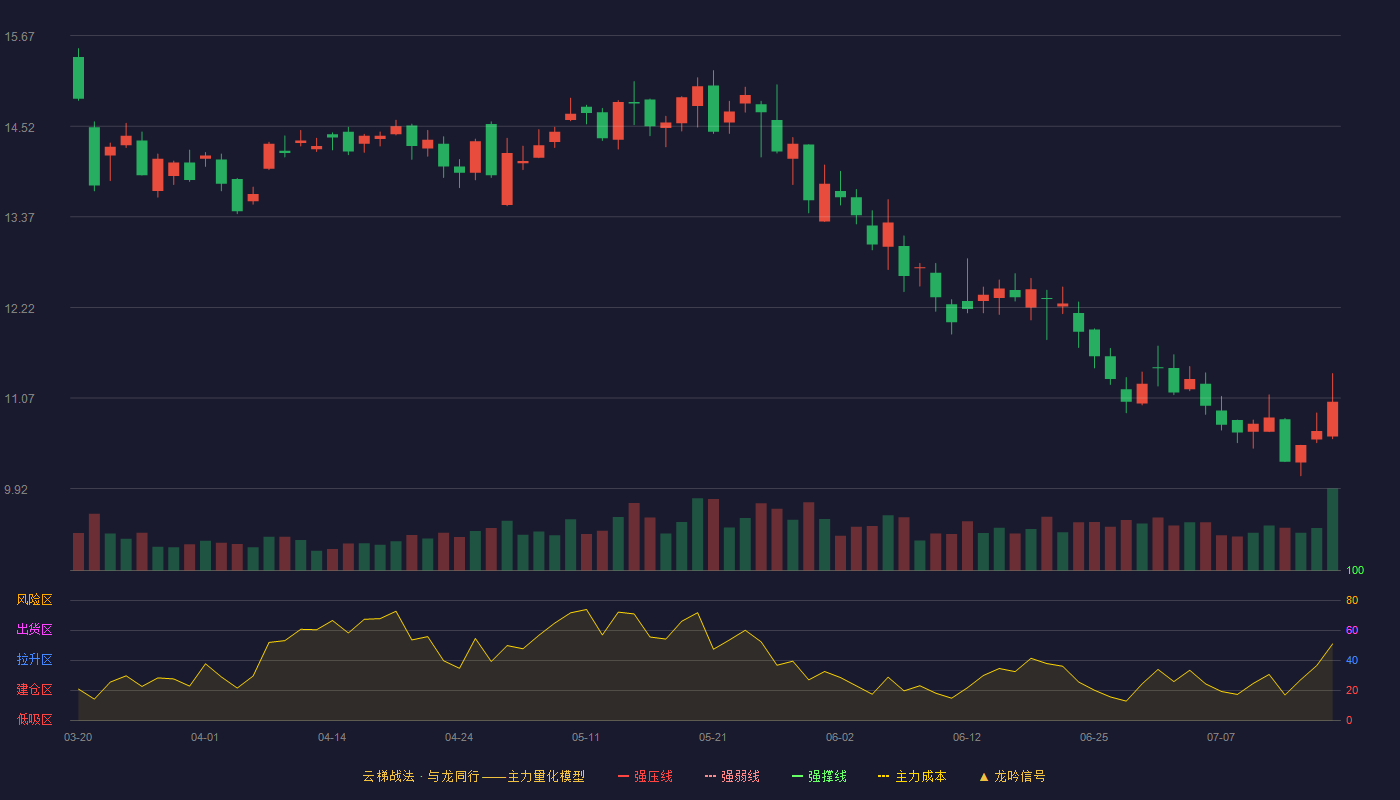Viewport: 1400px width, 800px height.
Task: Click the first tall green candlestick
Action: [78, 78]
